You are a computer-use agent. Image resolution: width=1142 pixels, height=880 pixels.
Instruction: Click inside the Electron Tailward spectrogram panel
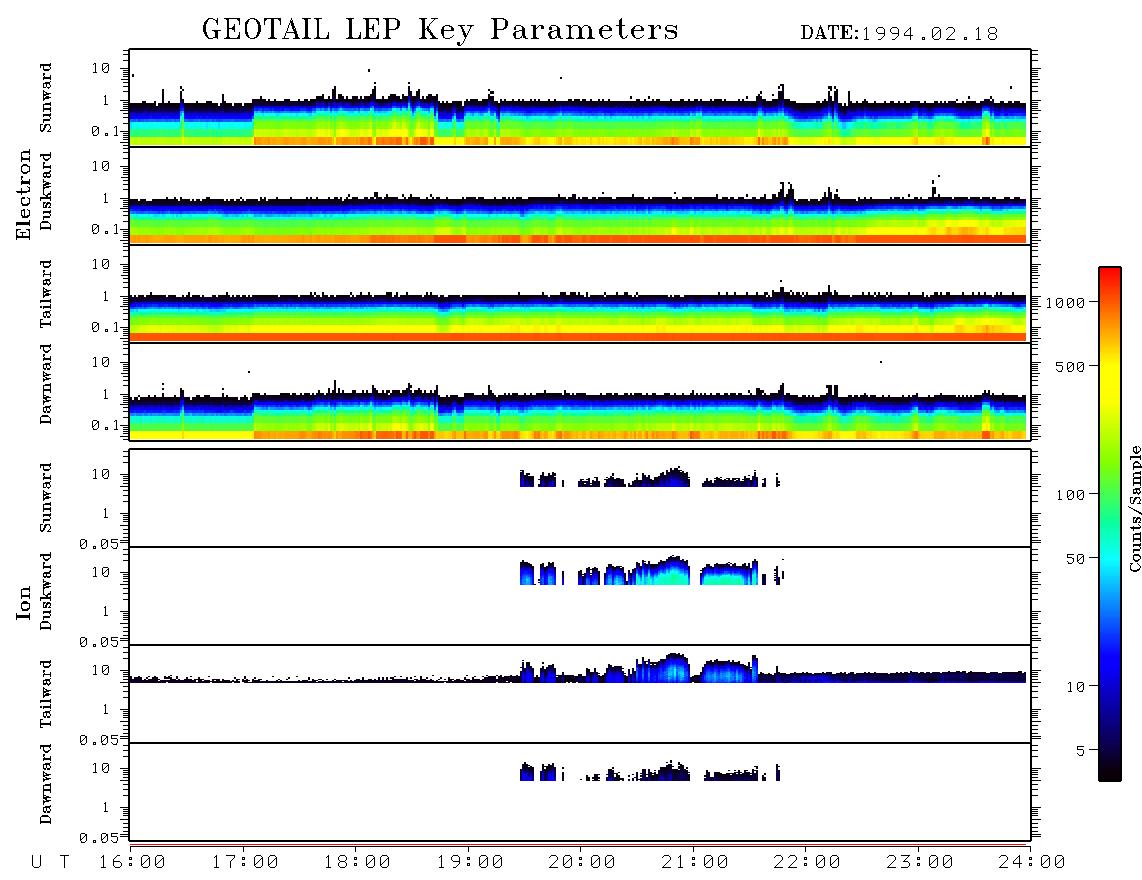pyautogui.click(x=579, y=294)
